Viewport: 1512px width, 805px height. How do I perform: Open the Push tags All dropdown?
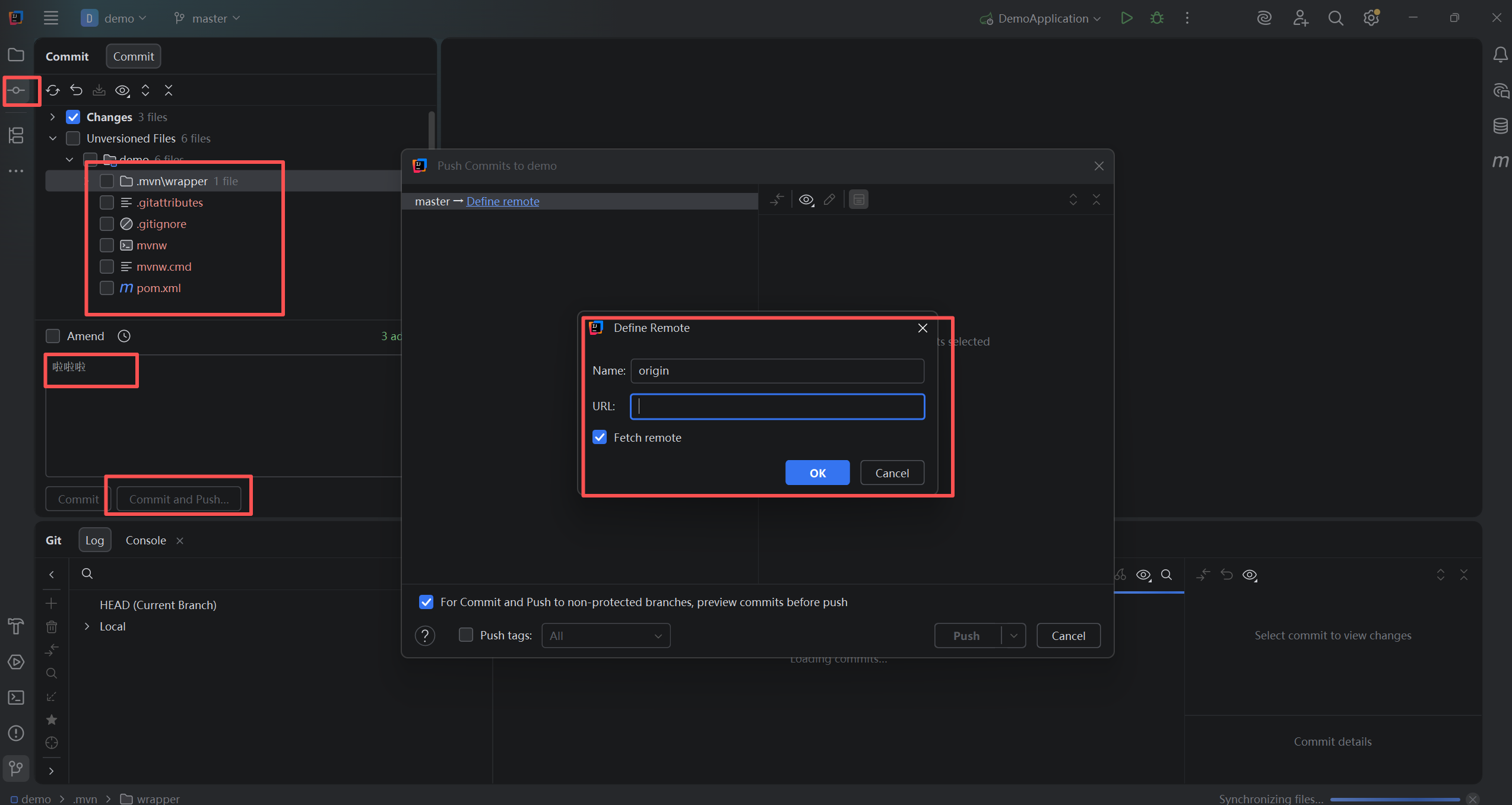606,636
